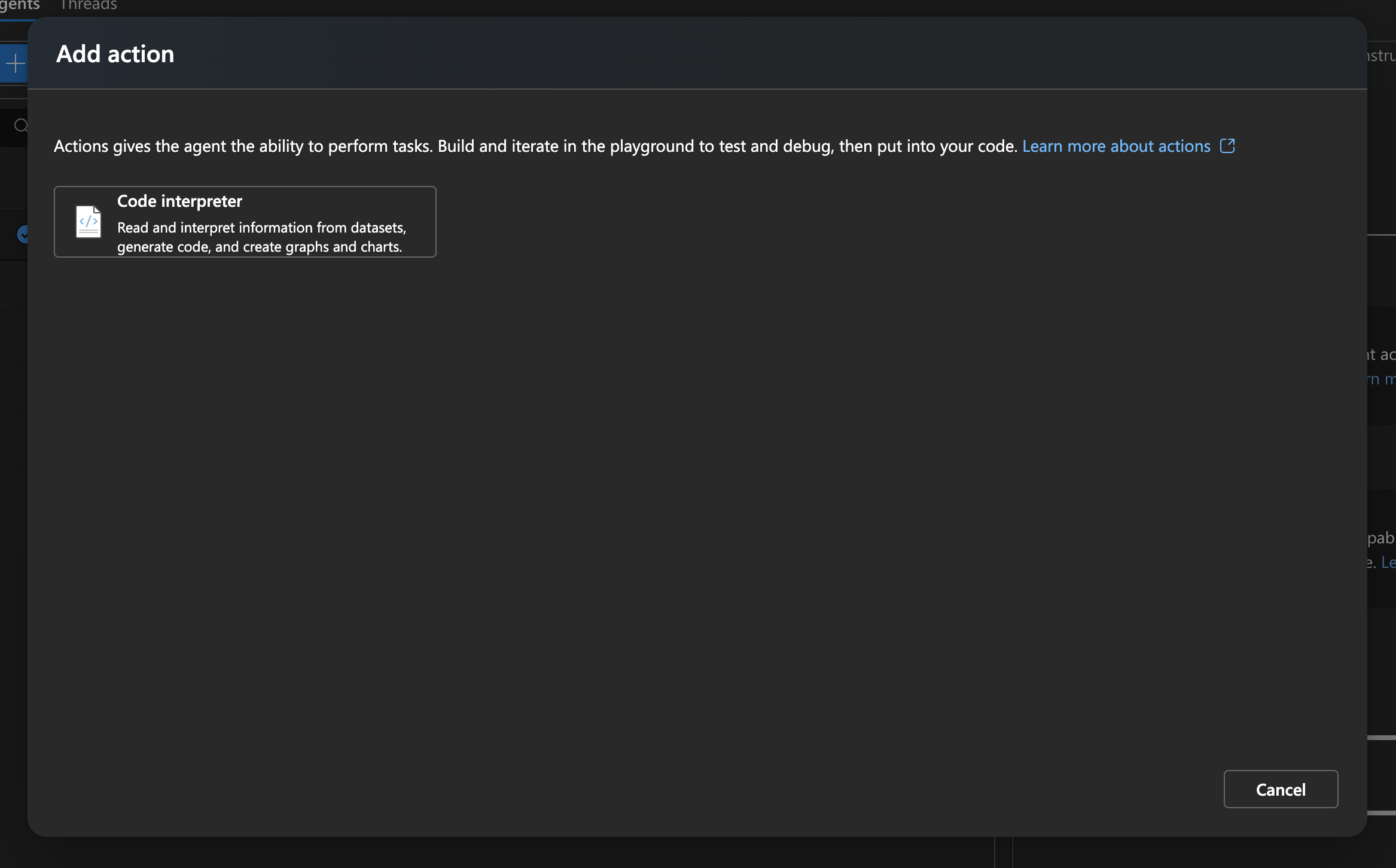Viewport: 1396px width, 868px height.
Task: Click the partially visible blue 'Le' link at right
Action: (1388, 563)
